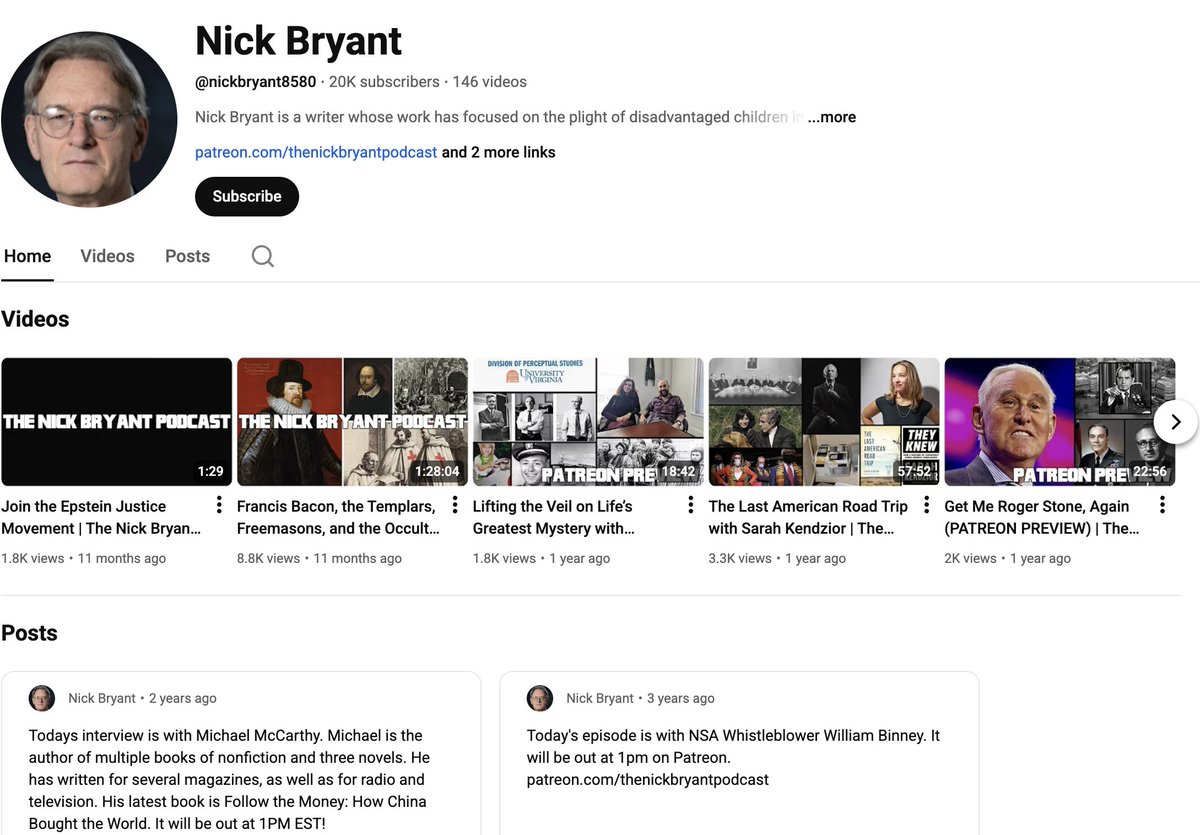
Task: Click patreon.com link in the Binney post
Action: pyautogui.click(x=648, y=779)
